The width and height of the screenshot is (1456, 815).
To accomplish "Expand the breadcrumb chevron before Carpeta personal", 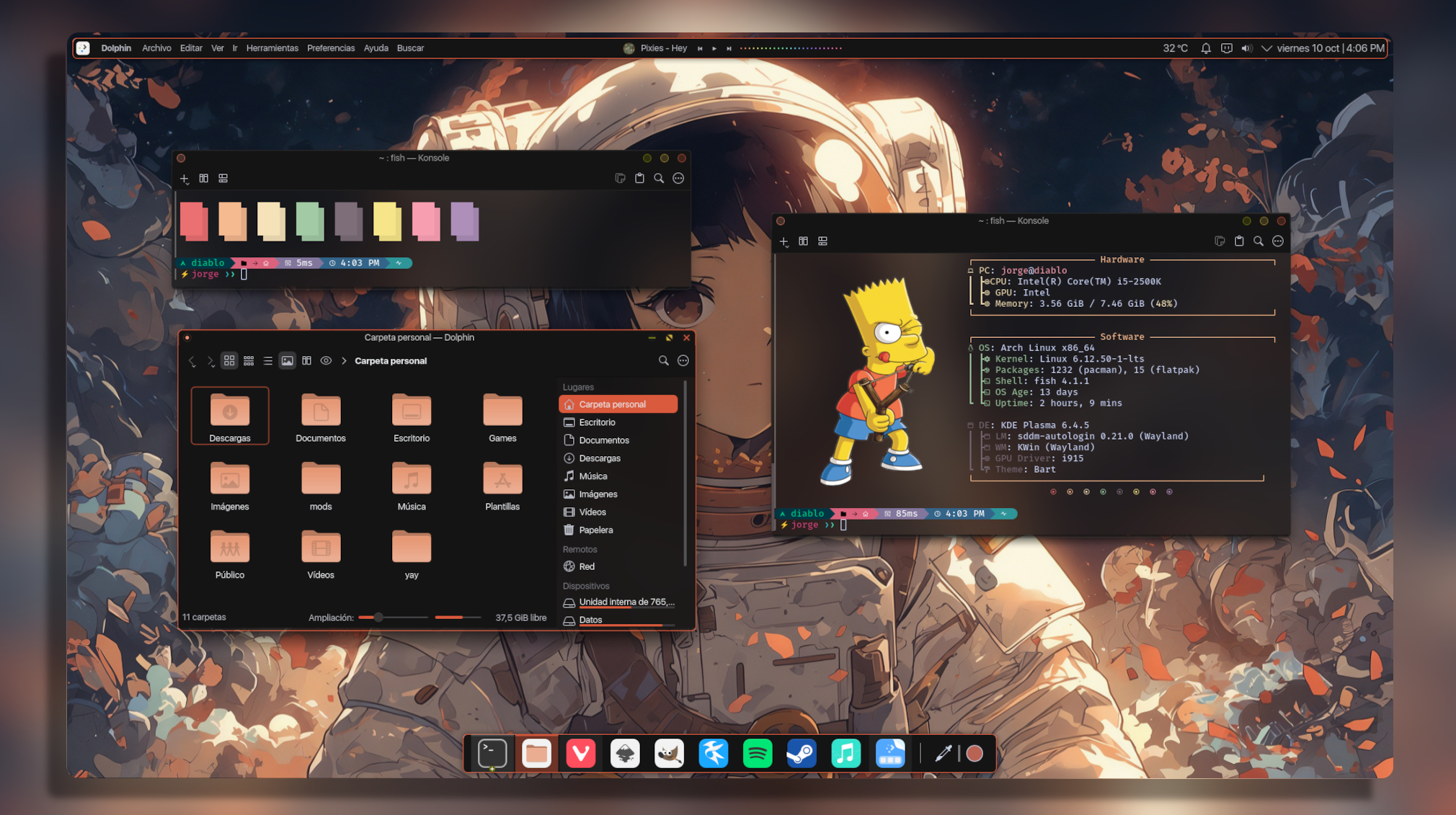I will point(344,361).
